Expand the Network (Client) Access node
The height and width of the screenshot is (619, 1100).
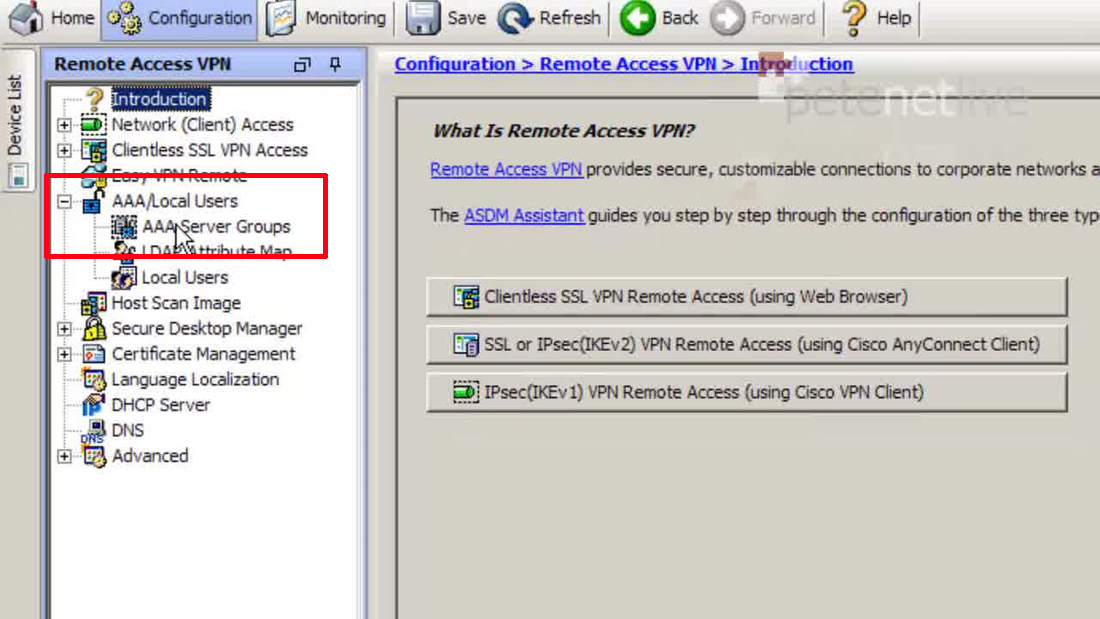[x=65, y=125]
